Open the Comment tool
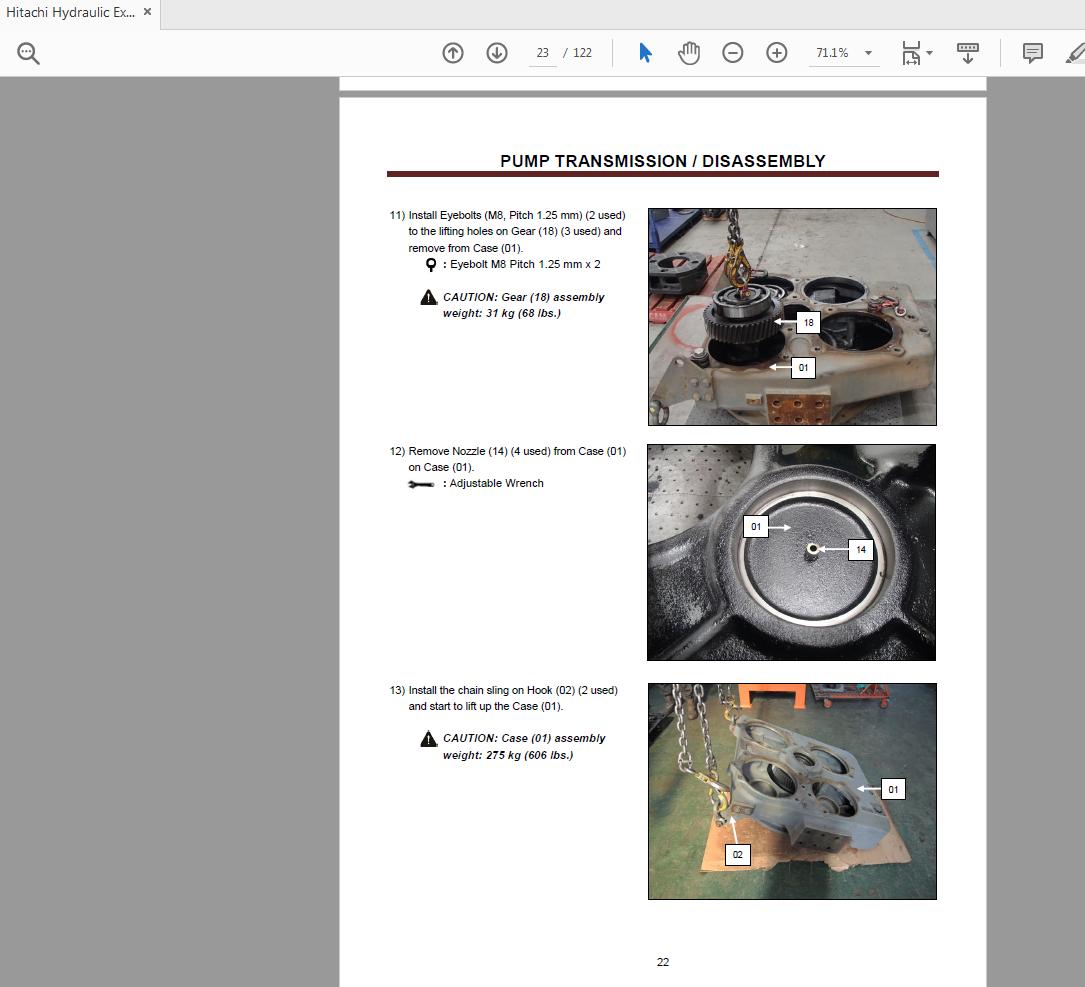 pyautogui.click(x=1031, y=52)
